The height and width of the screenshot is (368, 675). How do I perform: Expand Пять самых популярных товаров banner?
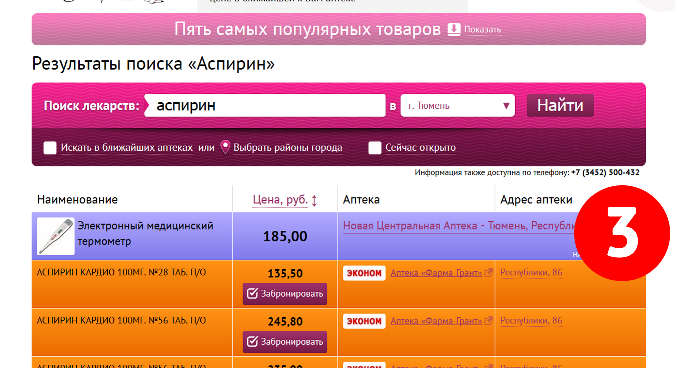339,29
